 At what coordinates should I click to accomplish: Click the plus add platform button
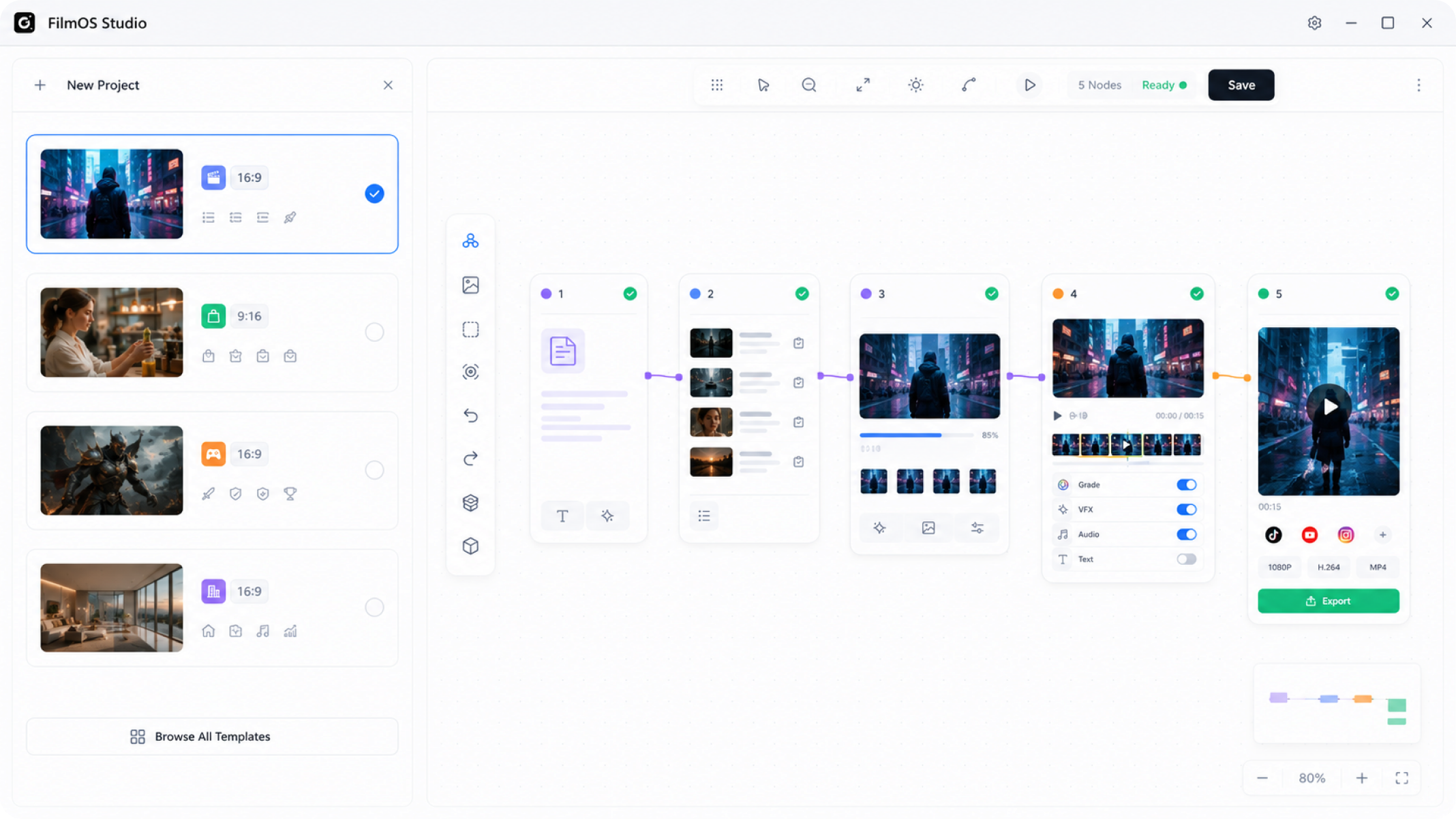click(x=1382, y=535)
